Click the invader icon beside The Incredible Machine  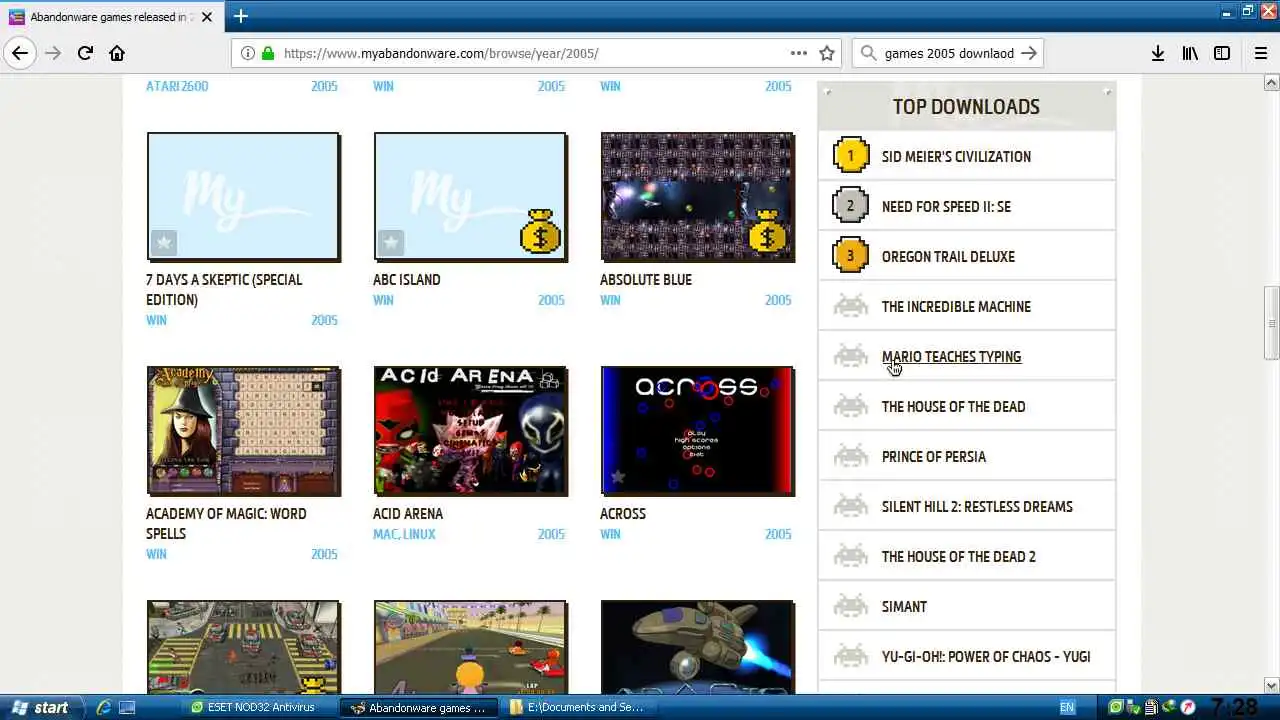coord(851,306)
